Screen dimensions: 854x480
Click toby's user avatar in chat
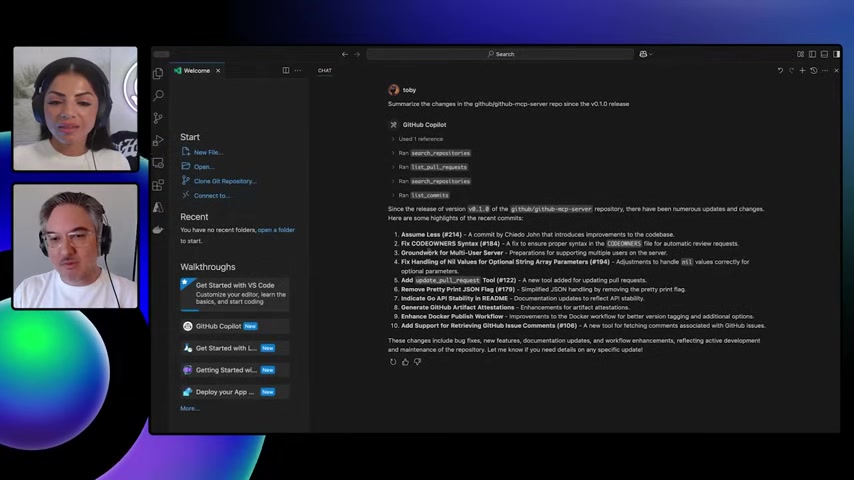click(394, 90)
